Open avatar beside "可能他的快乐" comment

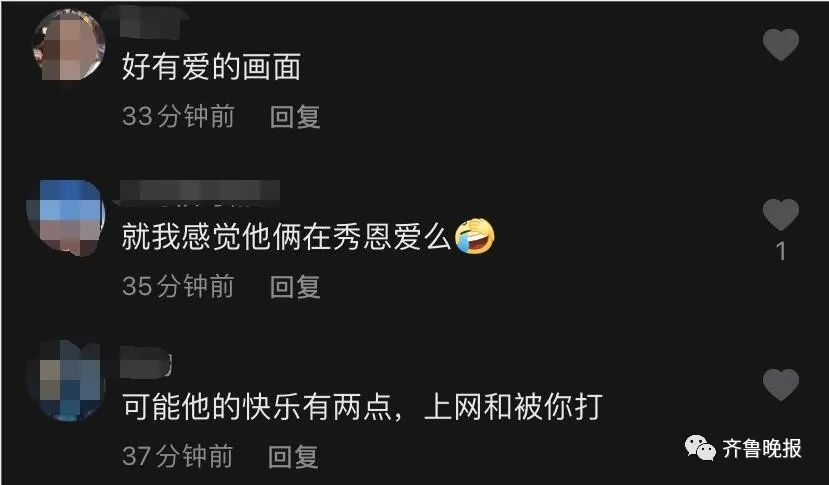[x=64, y=381]
